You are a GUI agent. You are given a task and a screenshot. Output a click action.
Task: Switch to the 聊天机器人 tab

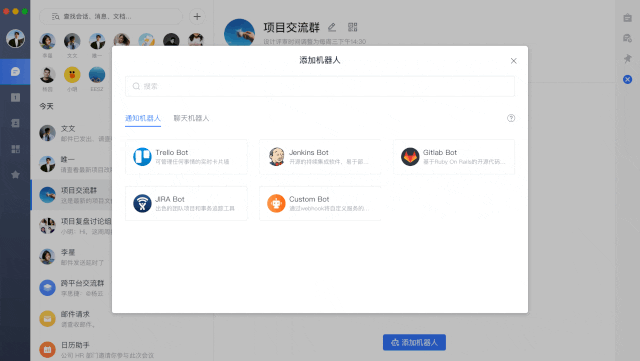click(x=191, y=118)
